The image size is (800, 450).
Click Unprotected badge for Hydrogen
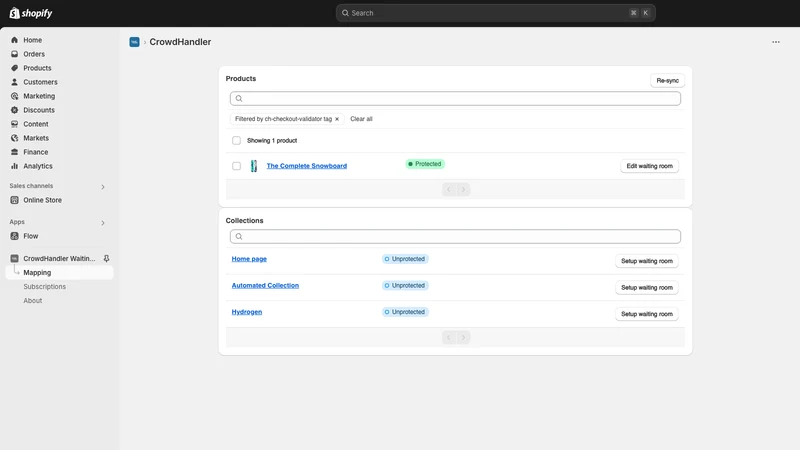405,312
